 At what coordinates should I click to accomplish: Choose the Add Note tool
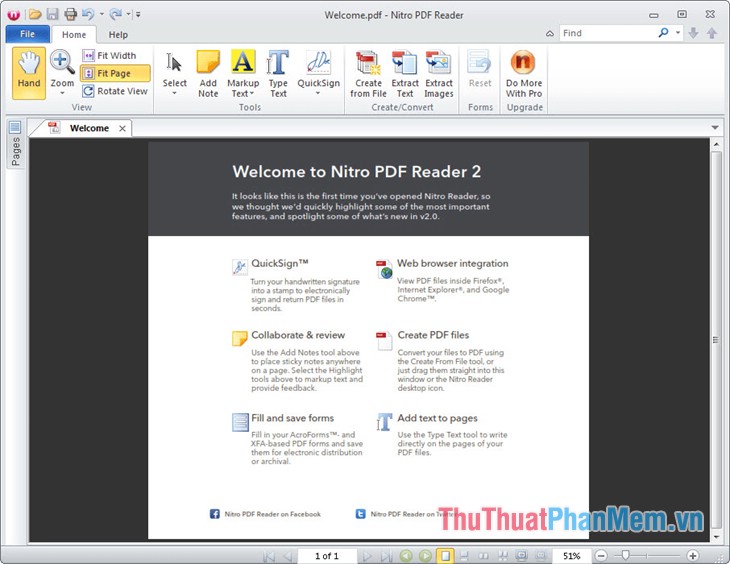tap(208, 74)
